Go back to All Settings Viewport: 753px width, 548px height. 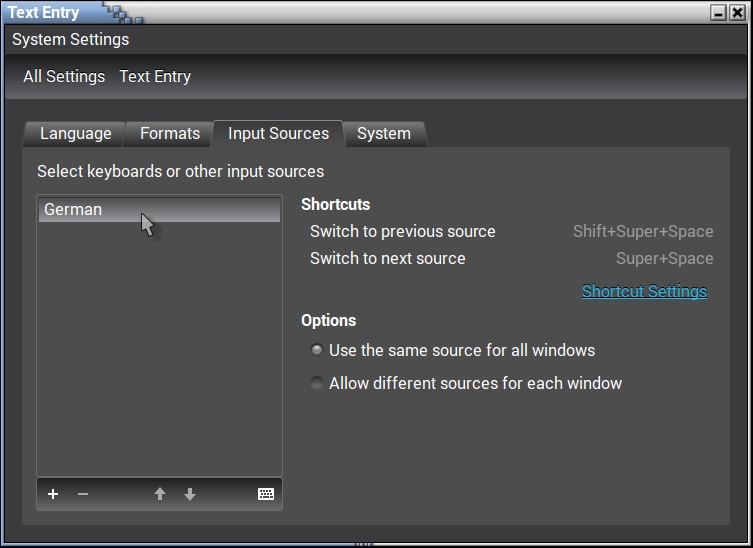(64, 76)
